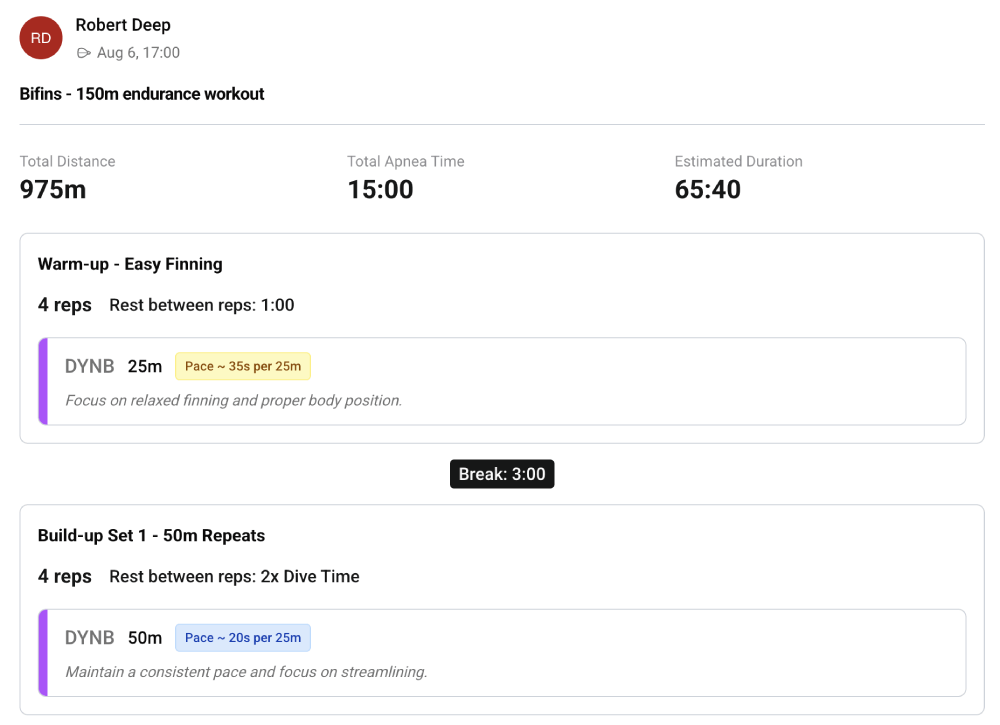Click the RD profile avatar
This screenshot has width=1000, height=725.
pyautogui.click(x=41, y=38)
